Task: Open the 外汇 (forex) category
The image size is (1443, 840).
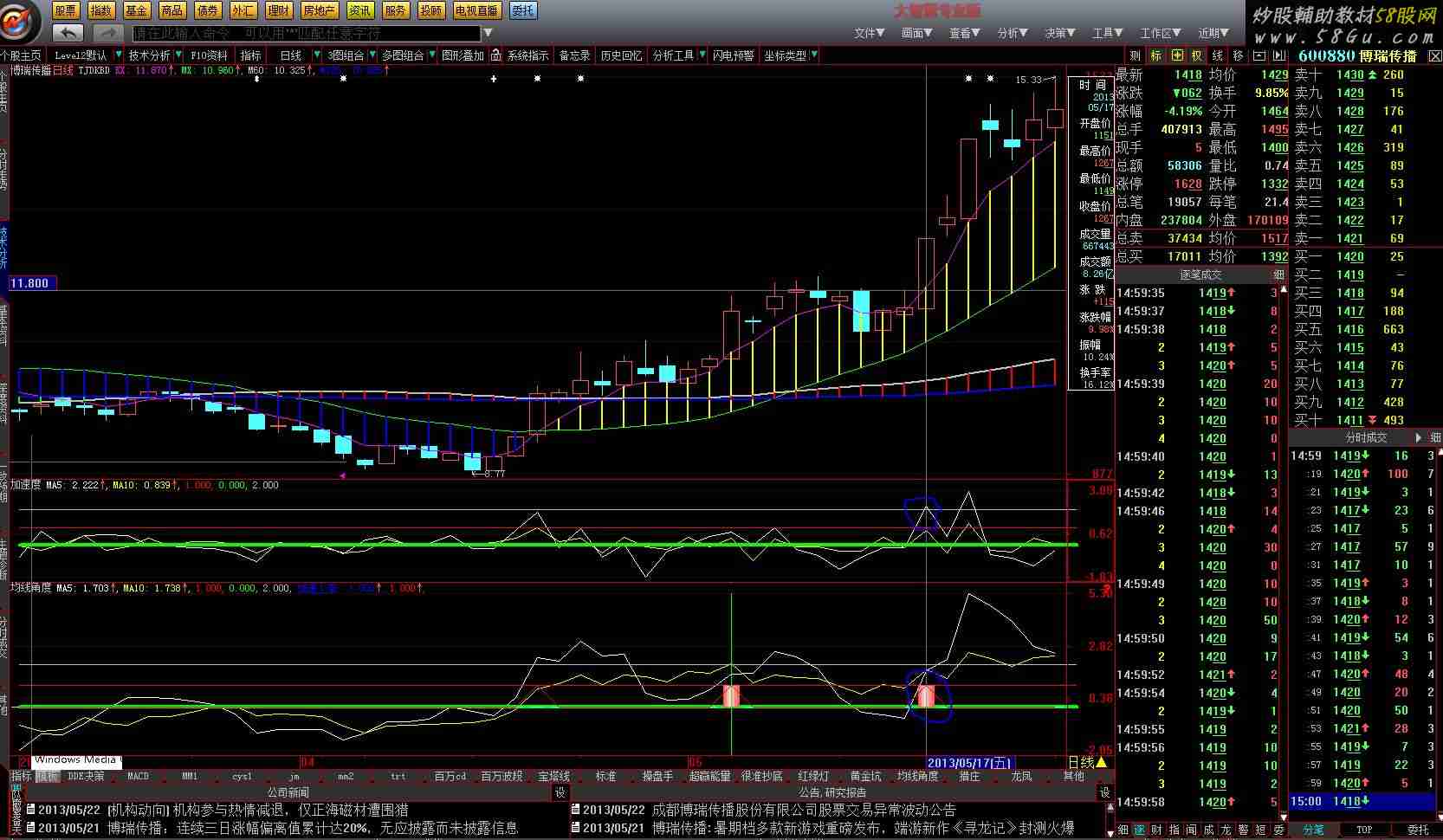Action: pyautogui.click(x=243, y=10)
